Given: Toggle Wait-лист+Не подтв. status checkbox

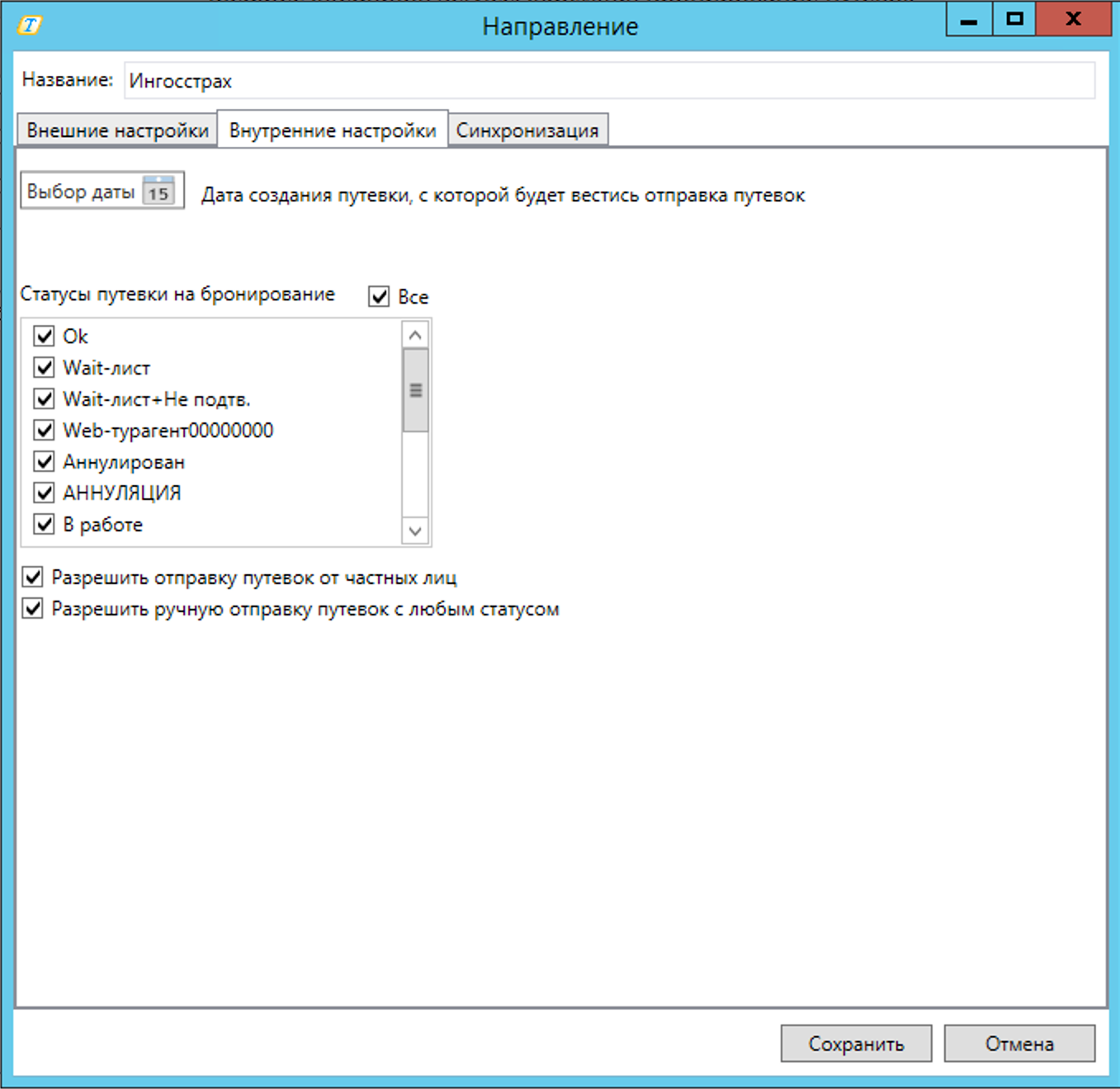Looking at the screenshot, I should tap(45, 399).
